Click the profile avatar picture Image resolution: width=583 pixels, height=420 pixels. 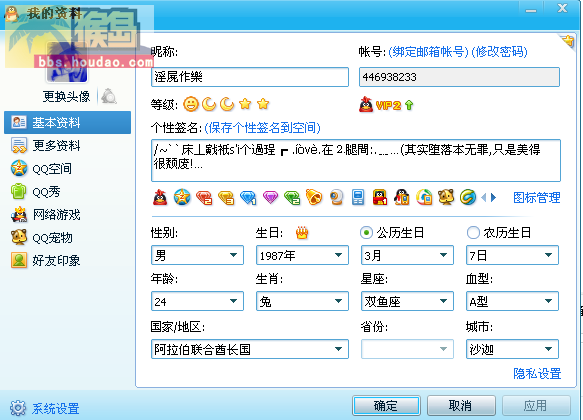pos(67,62)
